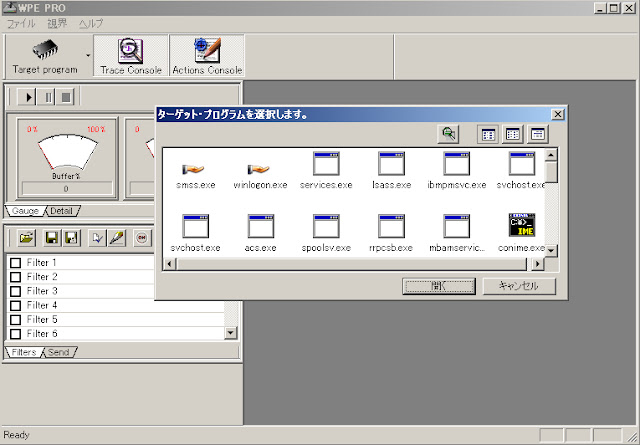Click the edit filter pencil icon
Image resolution: width=640 pixels, height=445 pixels.
[x=116, y=238]
